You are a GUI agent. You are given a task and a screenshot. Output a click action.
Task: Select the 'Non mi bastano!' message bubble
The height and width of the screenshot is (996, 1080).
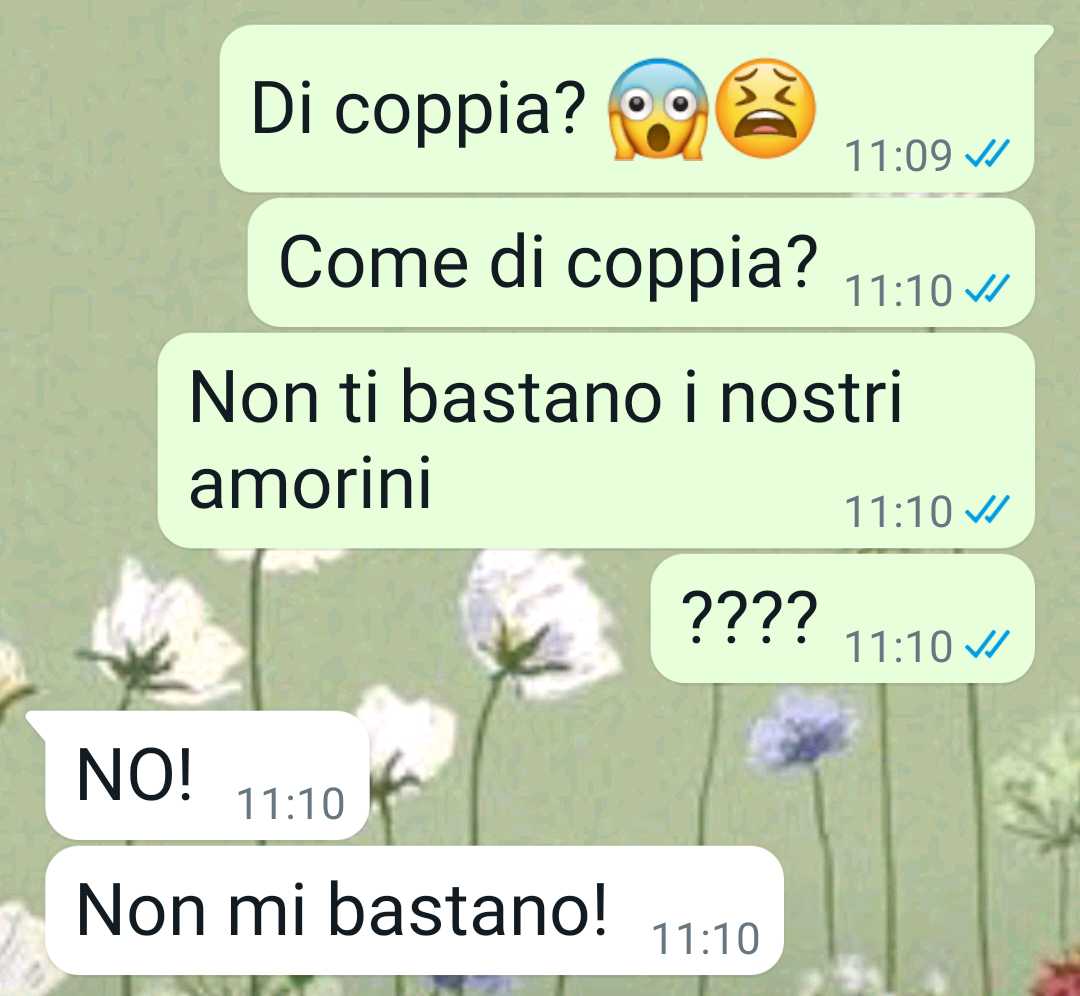click(x=415, y=910)
